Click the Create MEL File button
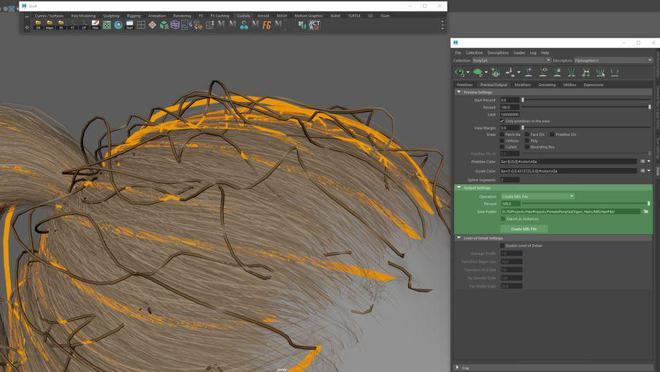This screenshot has height=372, width=660. [524, 229]
